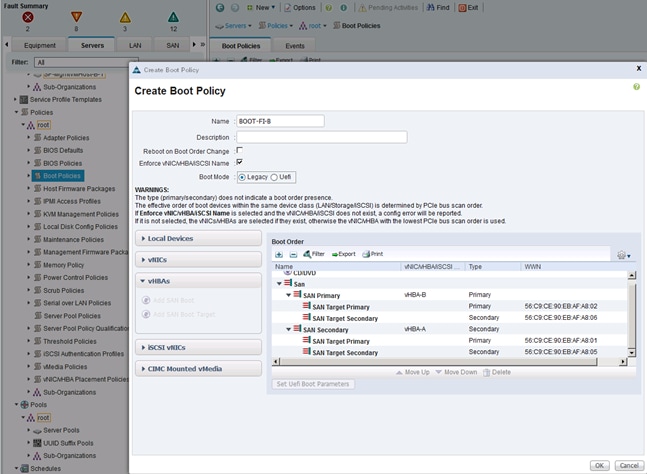
Task: Click the collapse-all minus icon in Boot Order
Action: pos(293,255)
